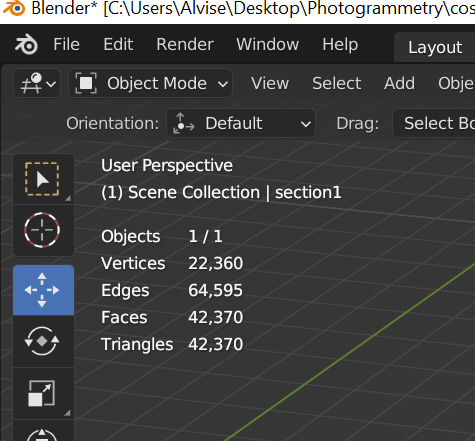Viewport: 475px width, 441px height.
Task: Expand the Orientation Default dropdown
Action: 241,123
